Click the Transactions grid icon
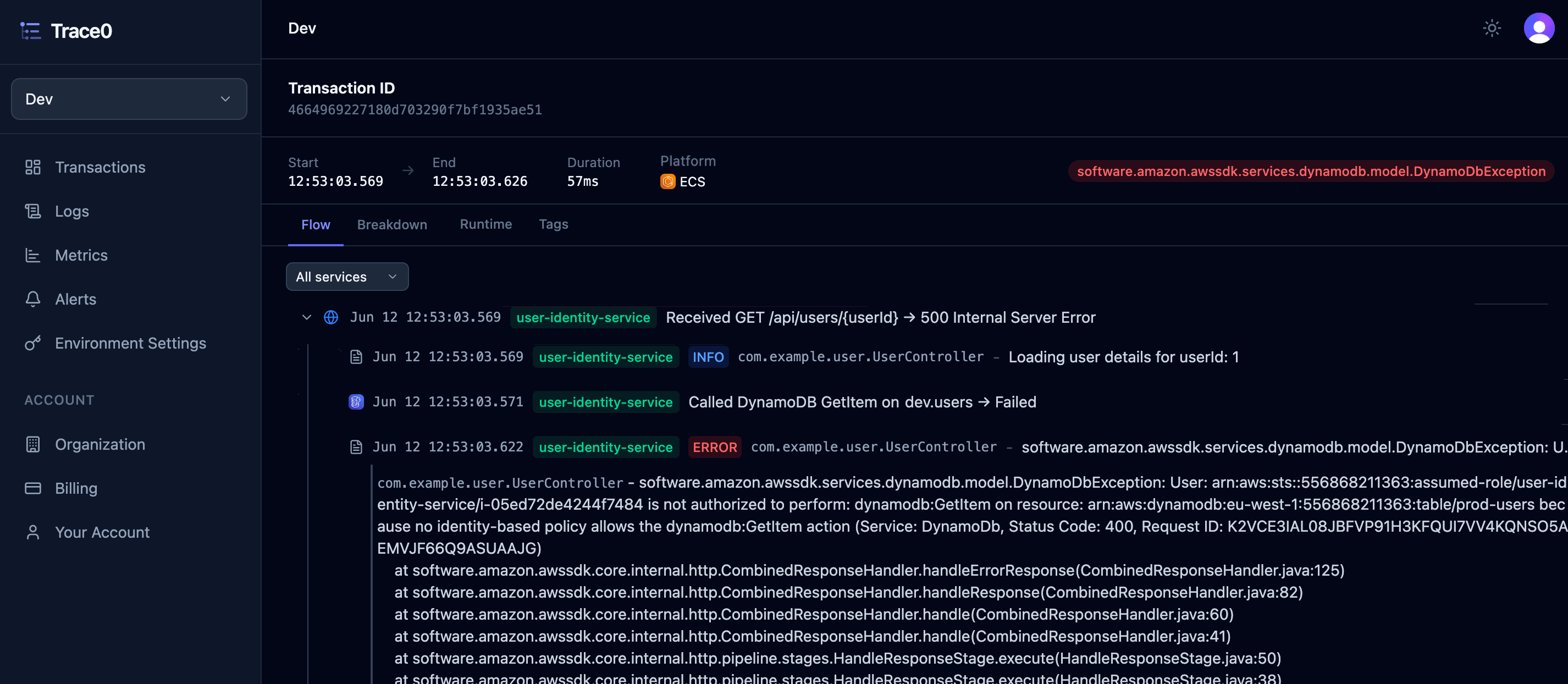Image resolution: width=1568 pixels, height=684 pixels. (33, 167)
